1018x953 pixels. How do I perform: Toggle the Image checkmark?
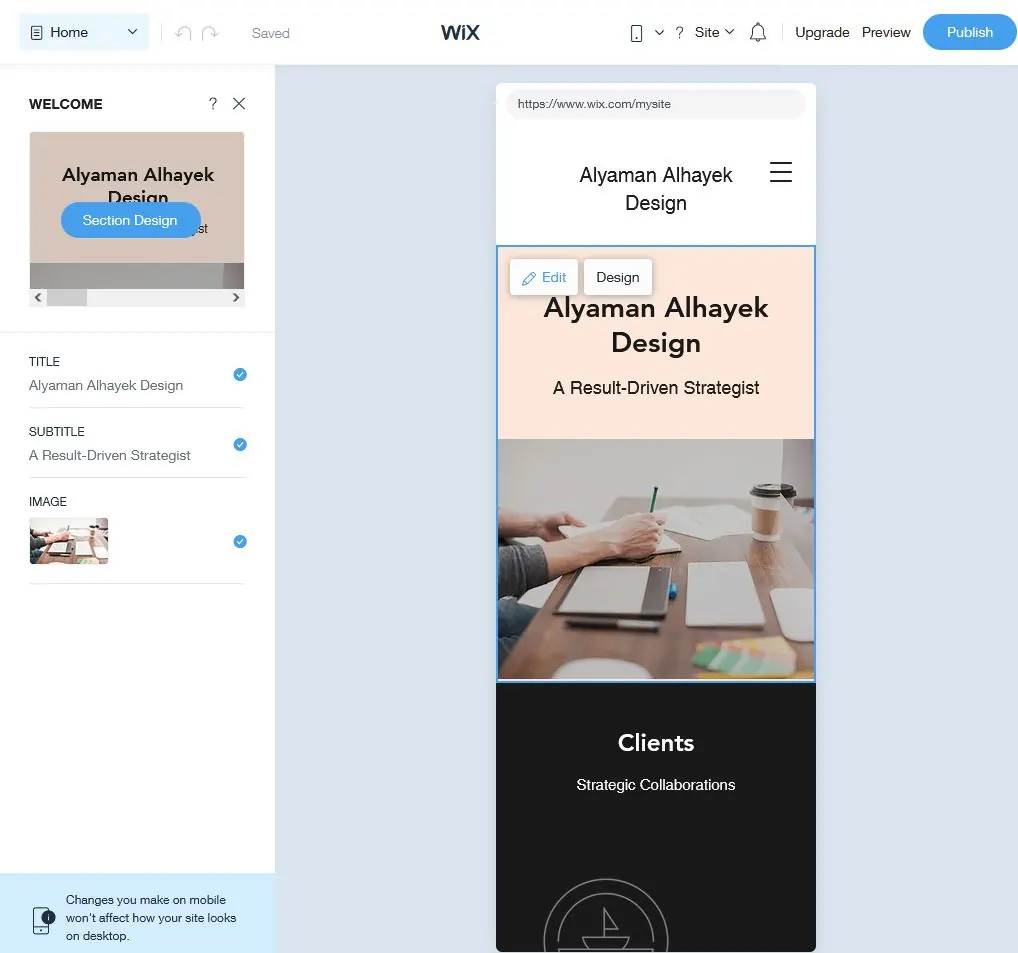tap(240, 541)
